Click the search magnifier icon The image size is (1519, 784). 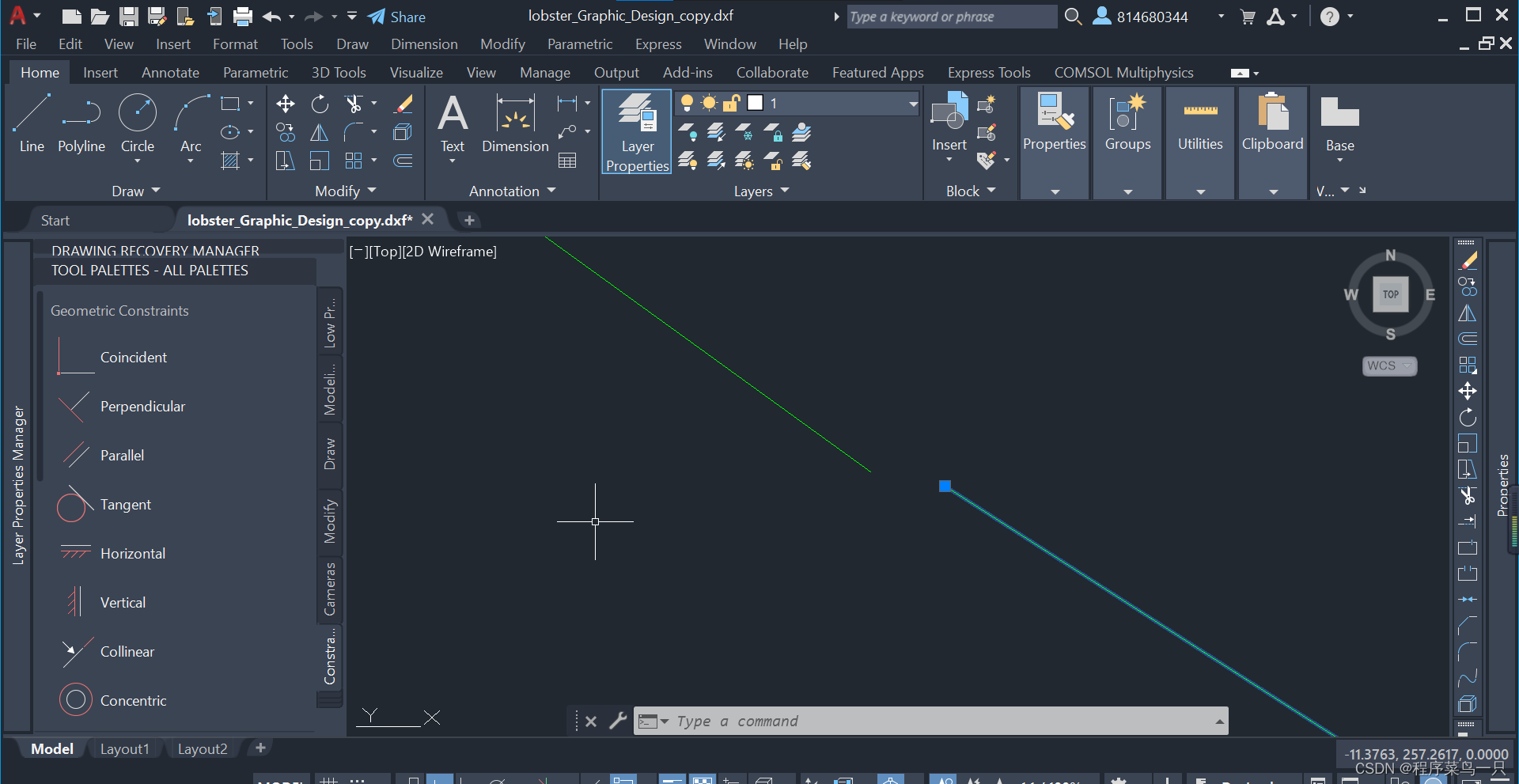click(1073, 17)
